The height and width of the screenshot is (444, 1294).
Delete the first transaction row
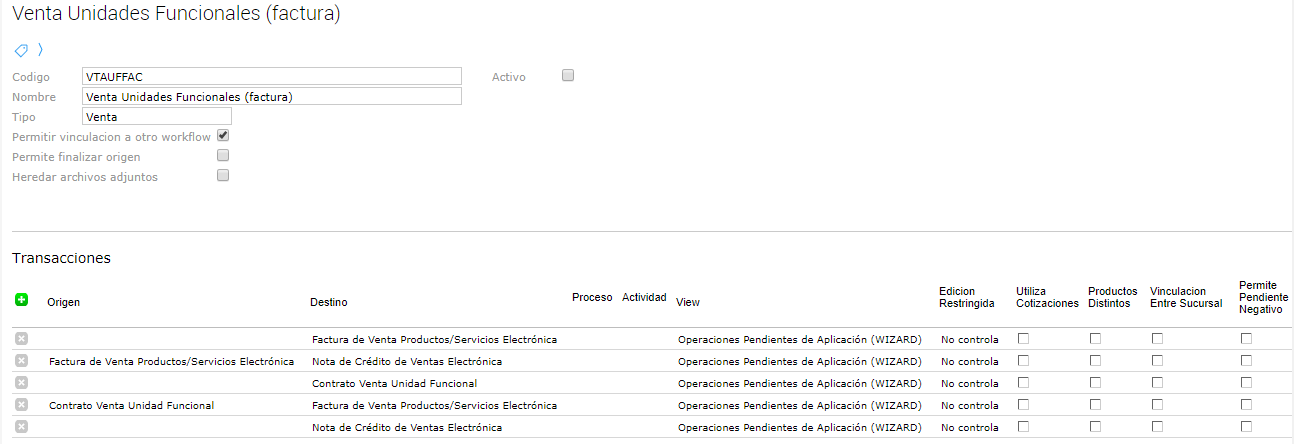coord(22,339)
